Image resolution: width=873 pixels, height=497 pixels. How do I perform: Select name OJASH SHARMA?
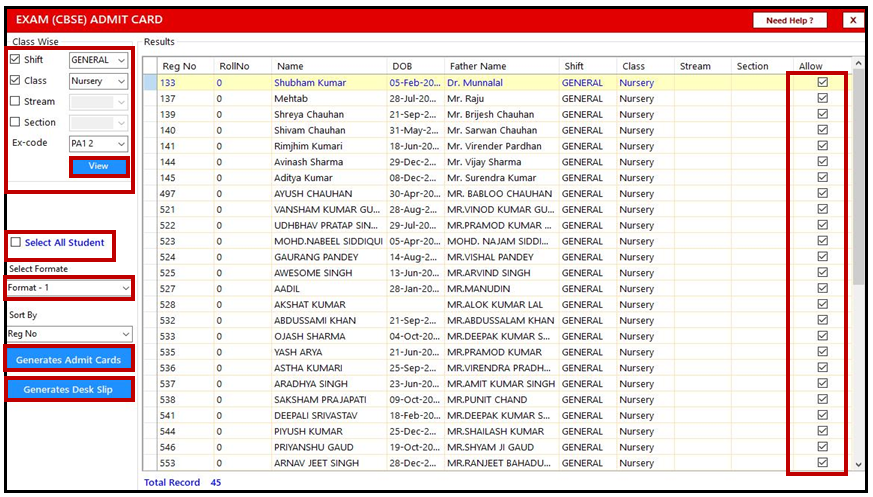click(x=310, y=336)
